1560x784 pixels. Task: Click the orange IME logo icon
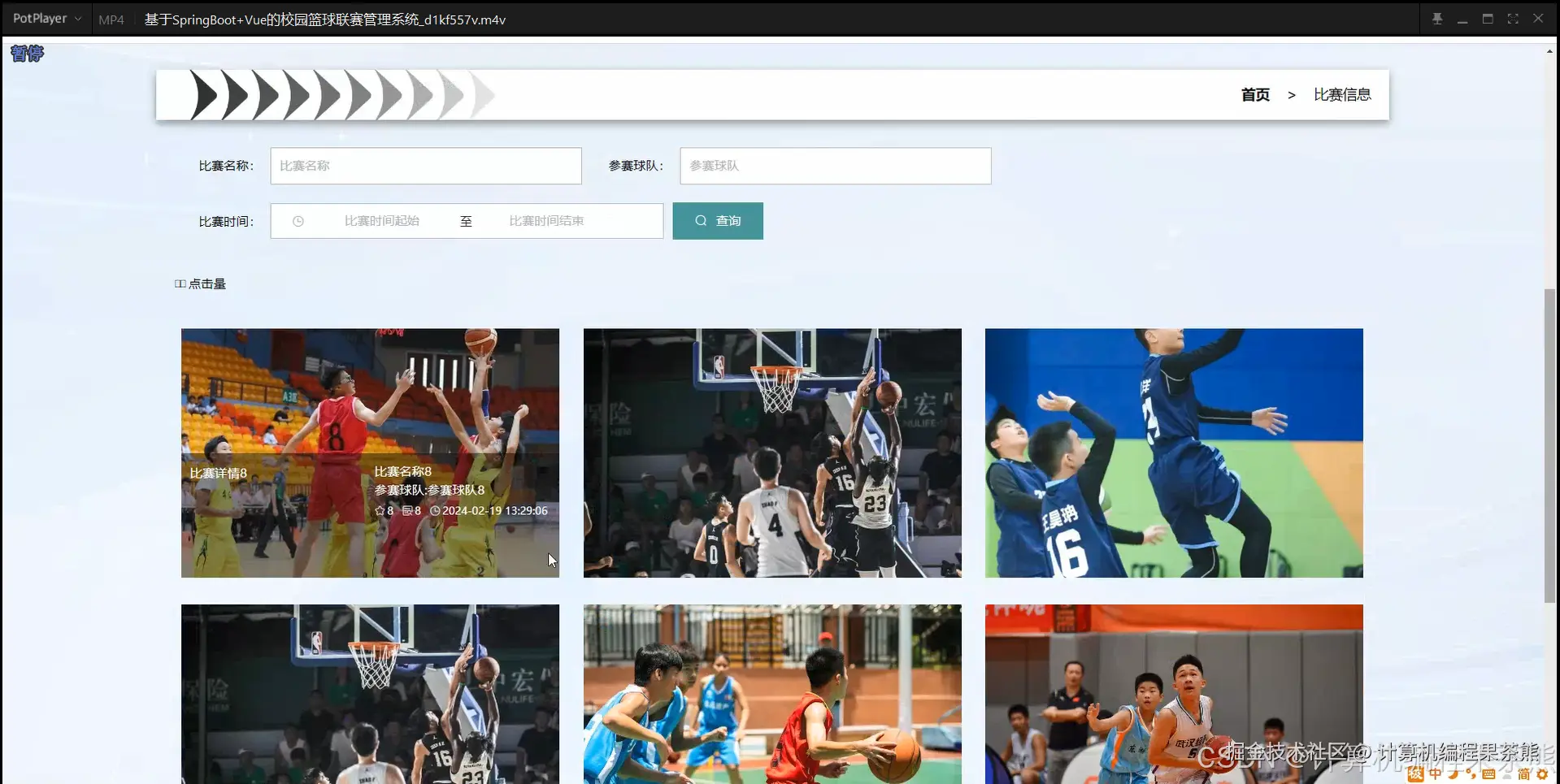(1415, 774)
